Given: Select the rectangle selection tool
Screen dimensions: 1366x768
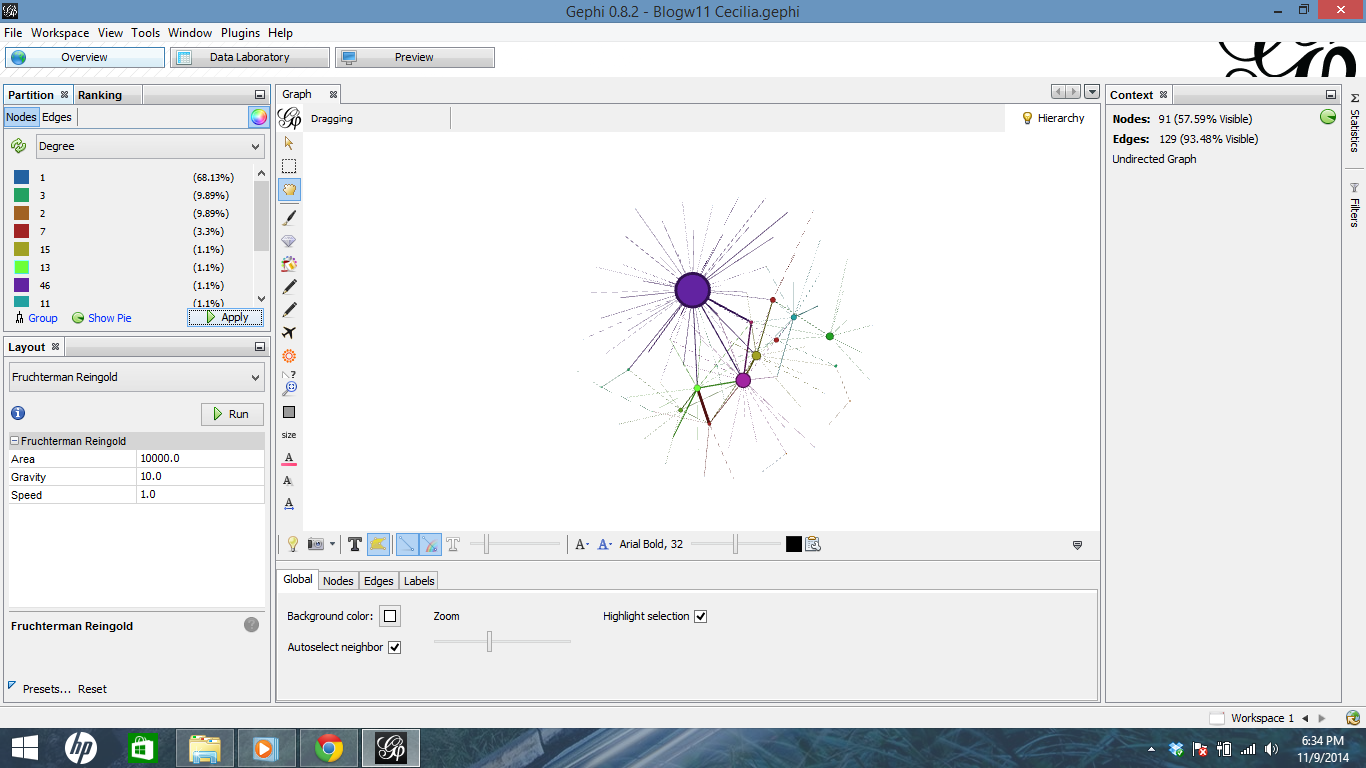Looking at the screenshot, I should 289,166.
